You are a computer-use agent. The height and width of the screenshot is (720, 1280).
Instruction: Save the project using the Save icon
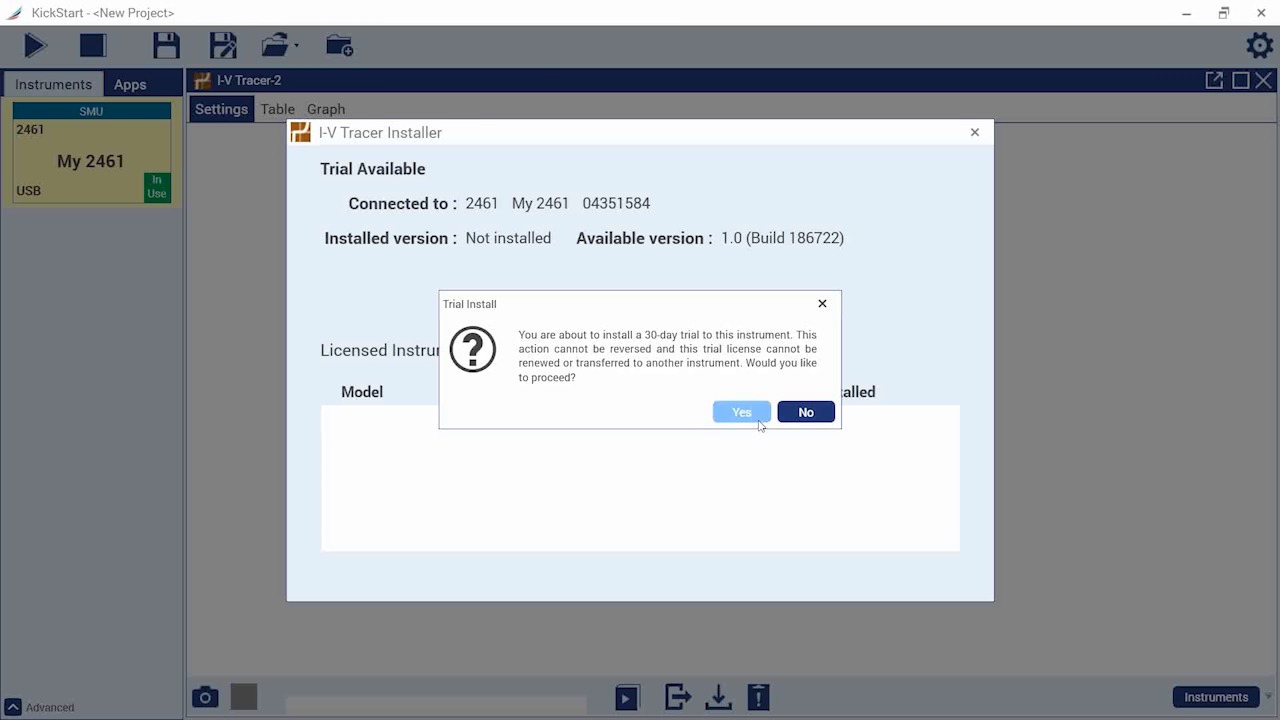166,45
